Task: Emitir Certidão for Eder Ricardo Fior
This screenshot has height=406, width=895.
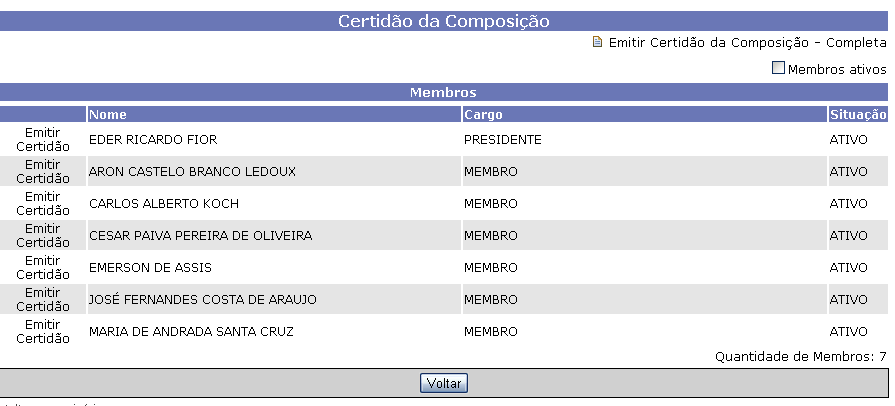Action: (43, 139)
